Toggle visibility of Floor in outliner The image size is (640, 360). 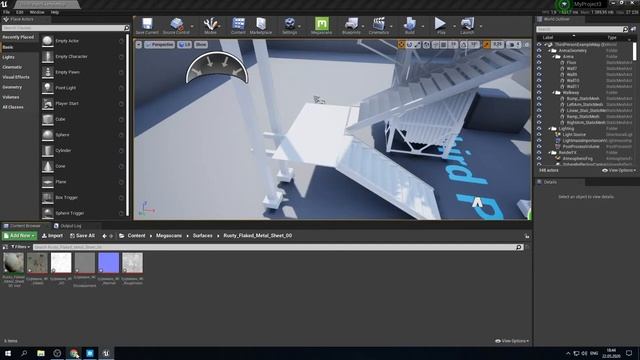click(539, 63)
